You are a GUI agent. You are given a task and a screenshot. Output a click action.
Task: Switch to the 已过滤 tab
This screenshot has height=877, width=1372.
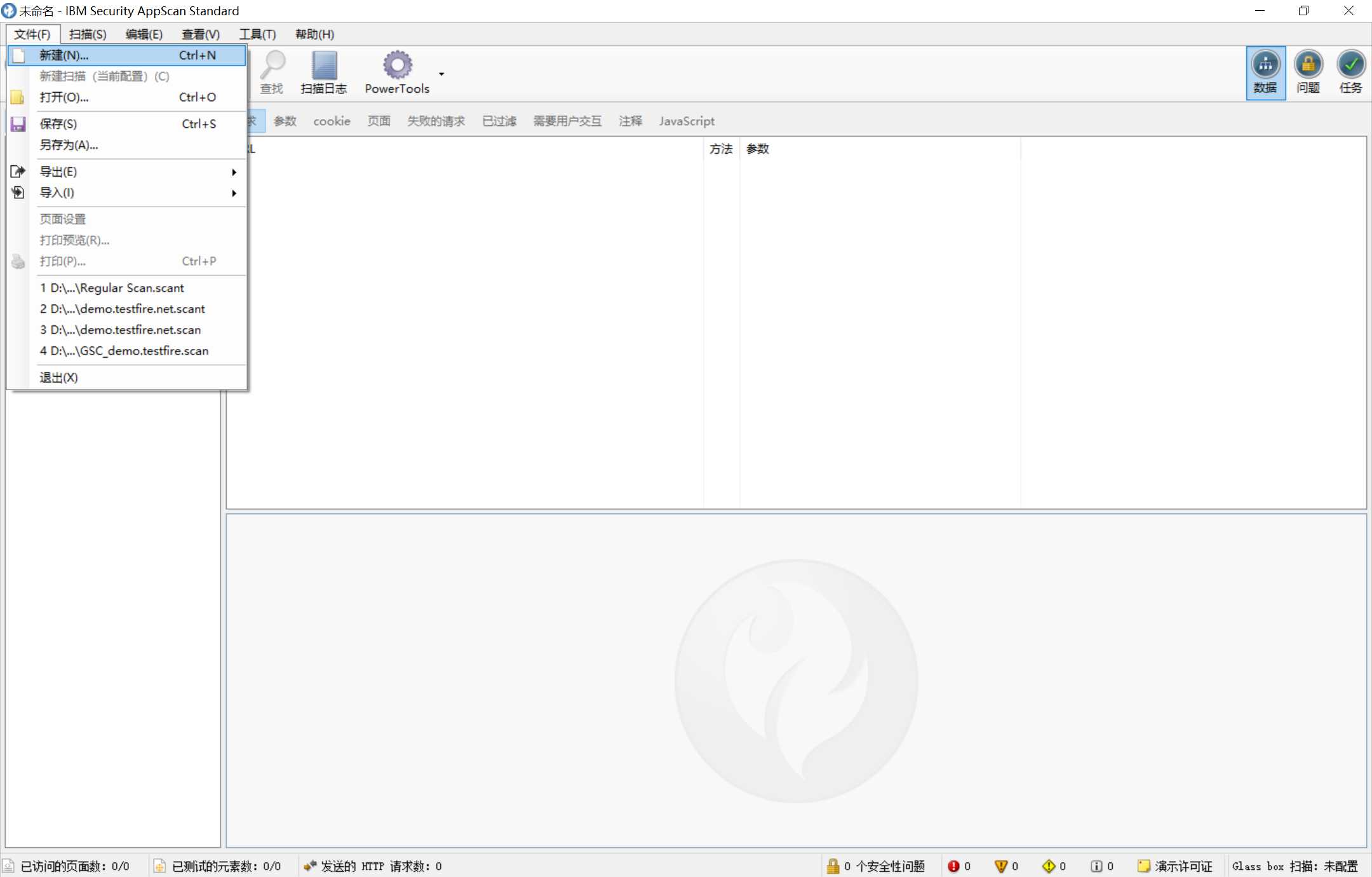[499, 121]
